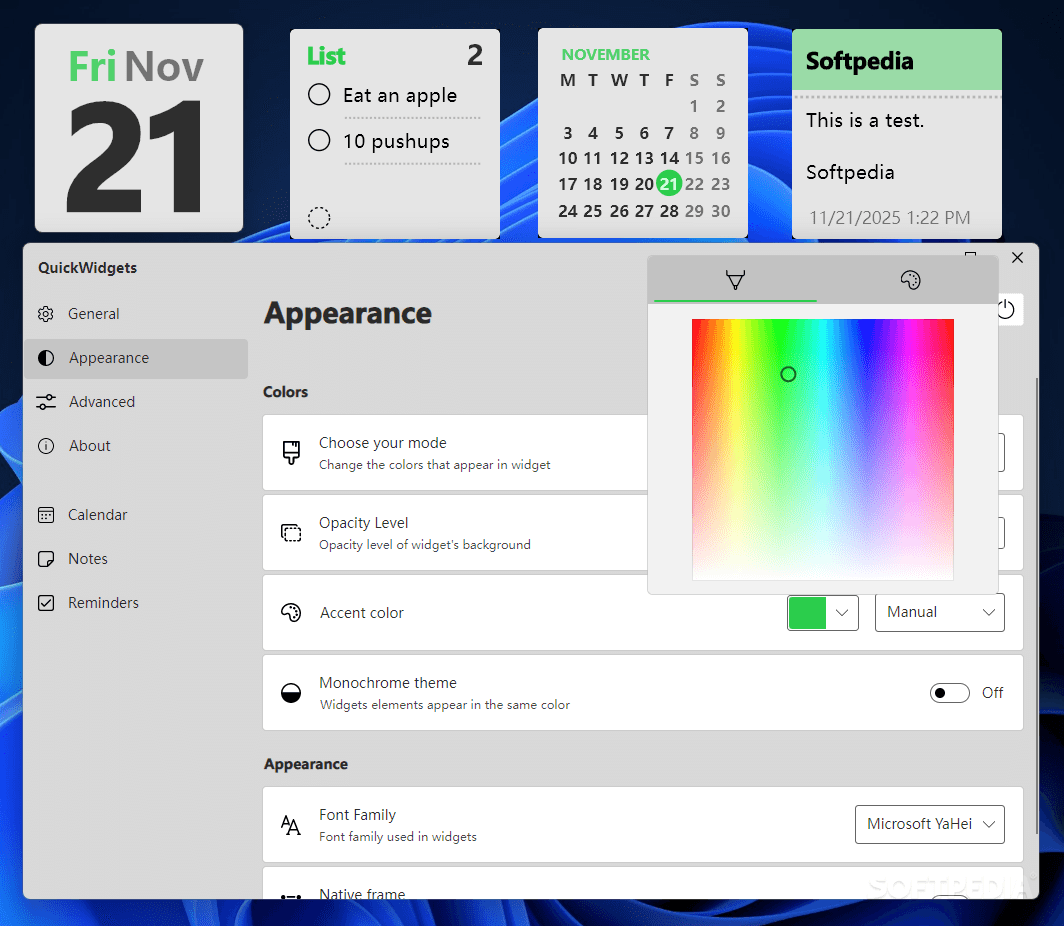
Task: Switch to the palette tab in color picker
Action: pyautogui.click(x=910, y=280)
